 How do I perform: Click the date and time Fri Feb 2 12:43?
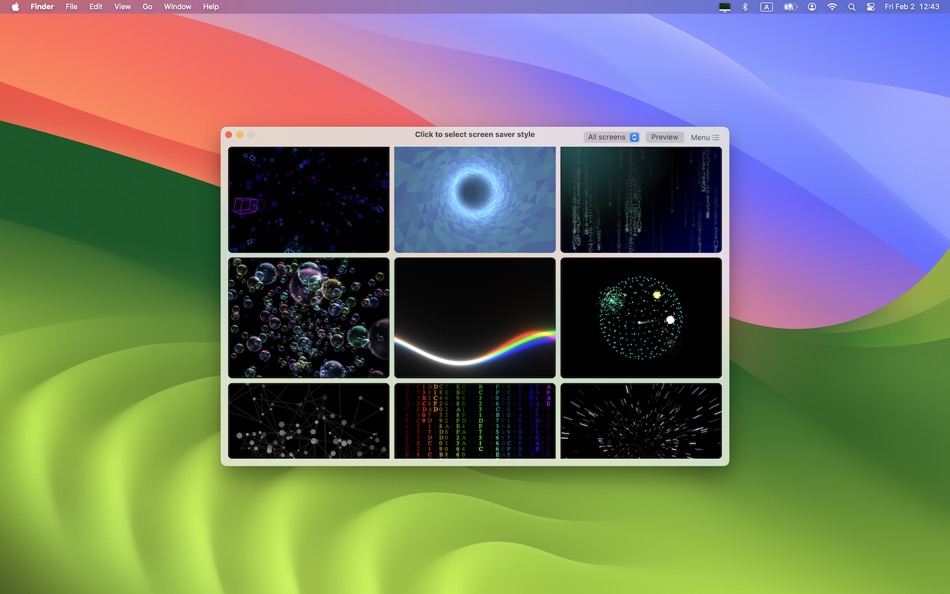click(912, 7)
